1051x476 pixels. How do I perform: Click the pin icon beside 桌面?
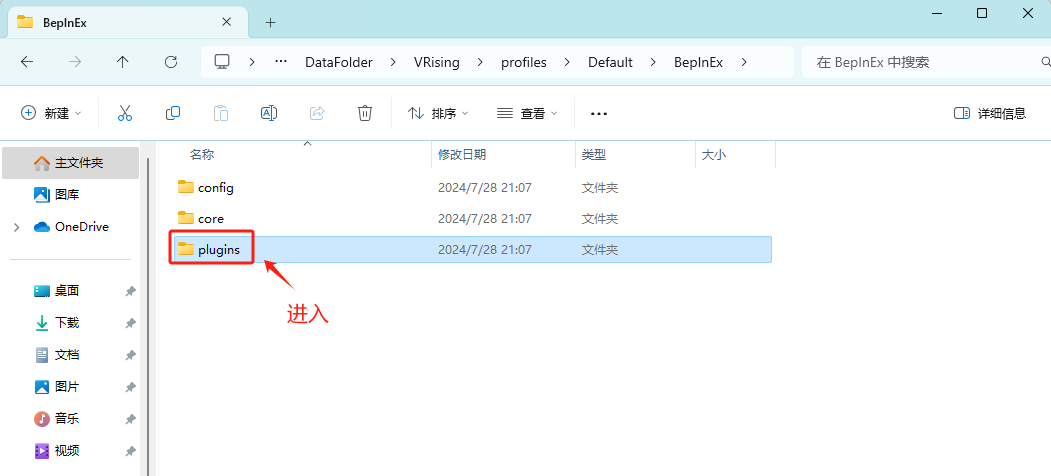pyautogui.click(x=130, y=291)
